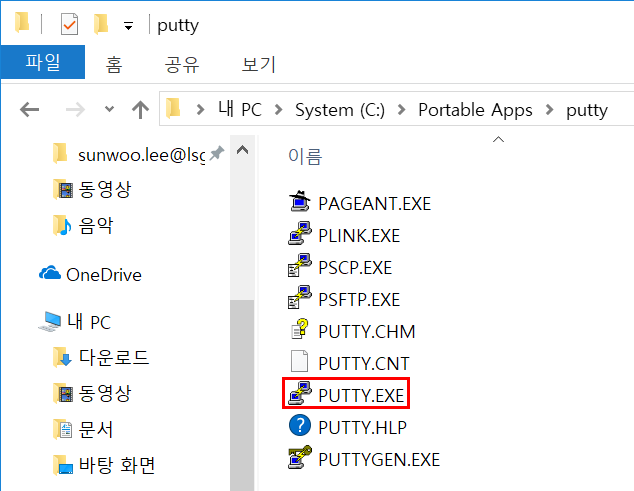The height and width of the screenshot is (491, 634).
Task: Go forward with the right arrow
Action: (75, 109)
